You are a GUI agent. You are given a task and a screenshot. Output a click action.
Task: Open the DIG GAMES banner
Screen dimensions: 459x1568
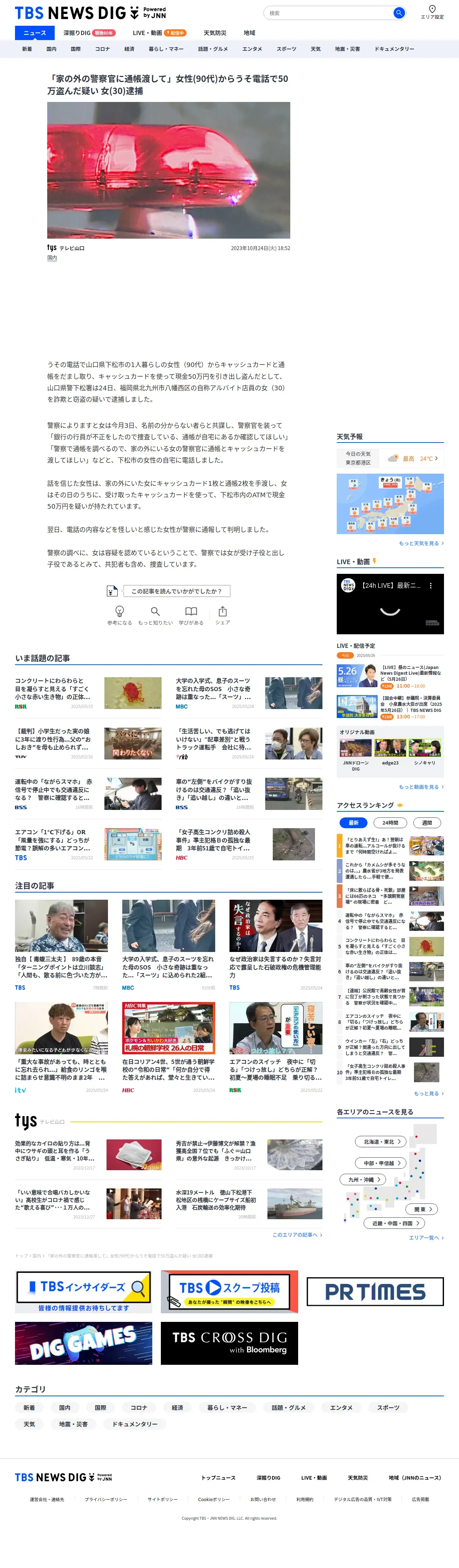[84, 1343]
